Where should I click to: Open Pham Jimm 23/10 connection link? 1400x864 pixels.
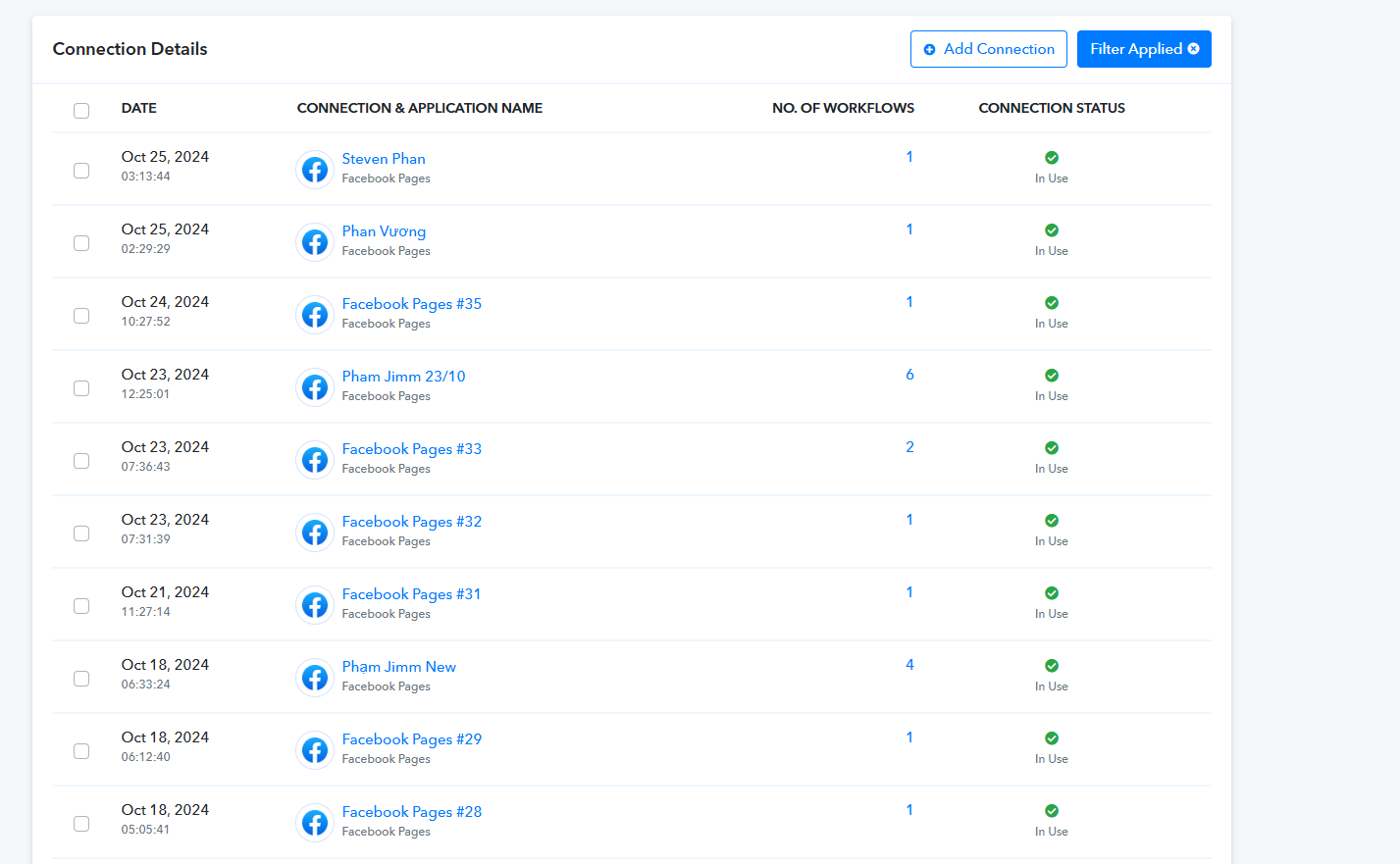(x=403, y=377)
